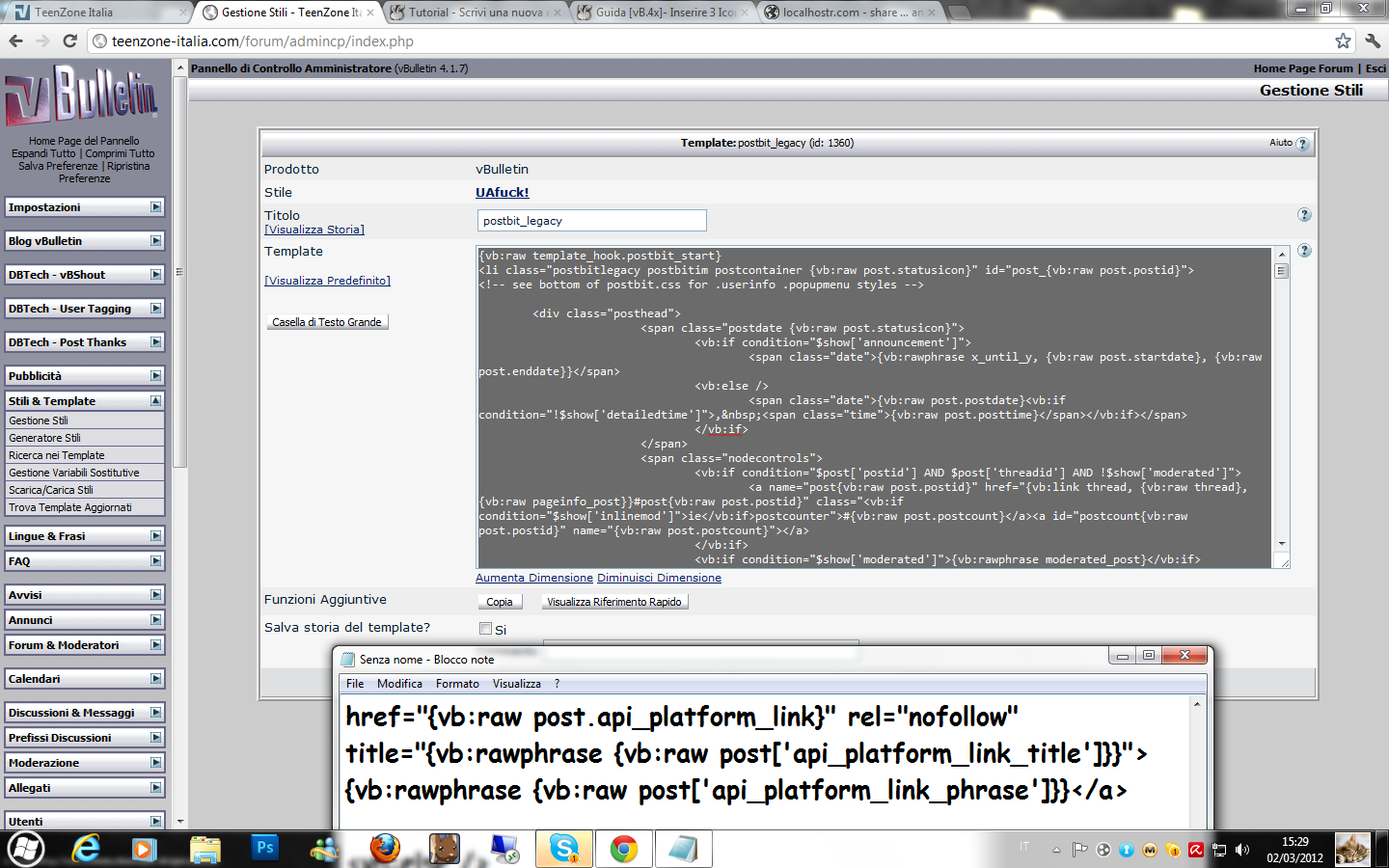This screenshot has width=1389, height=868.
Task: Expand the FAQ sidebar section
Action: coord(155,561)
